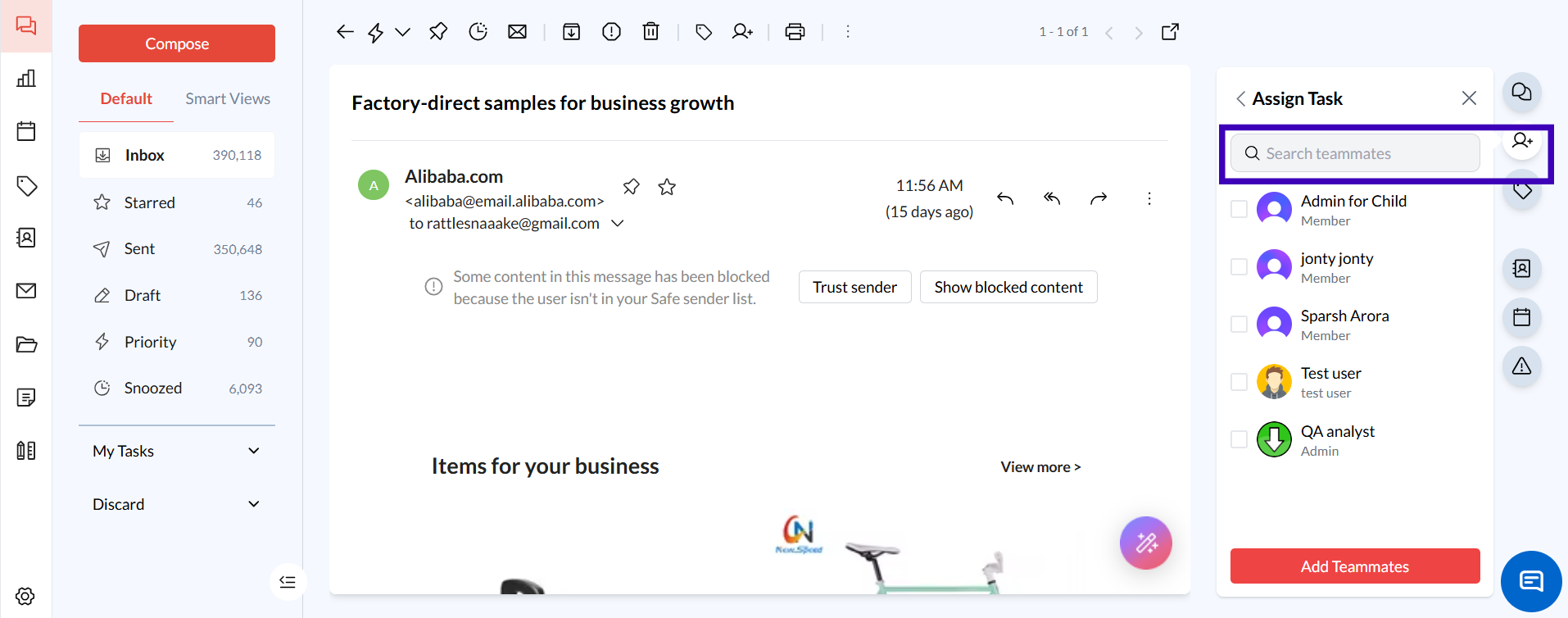Tick the QA analyst checkbox
Image resolution: width=1568 pixels, height=618 pixels.
pyautogui.click(x=1239, y=439)
